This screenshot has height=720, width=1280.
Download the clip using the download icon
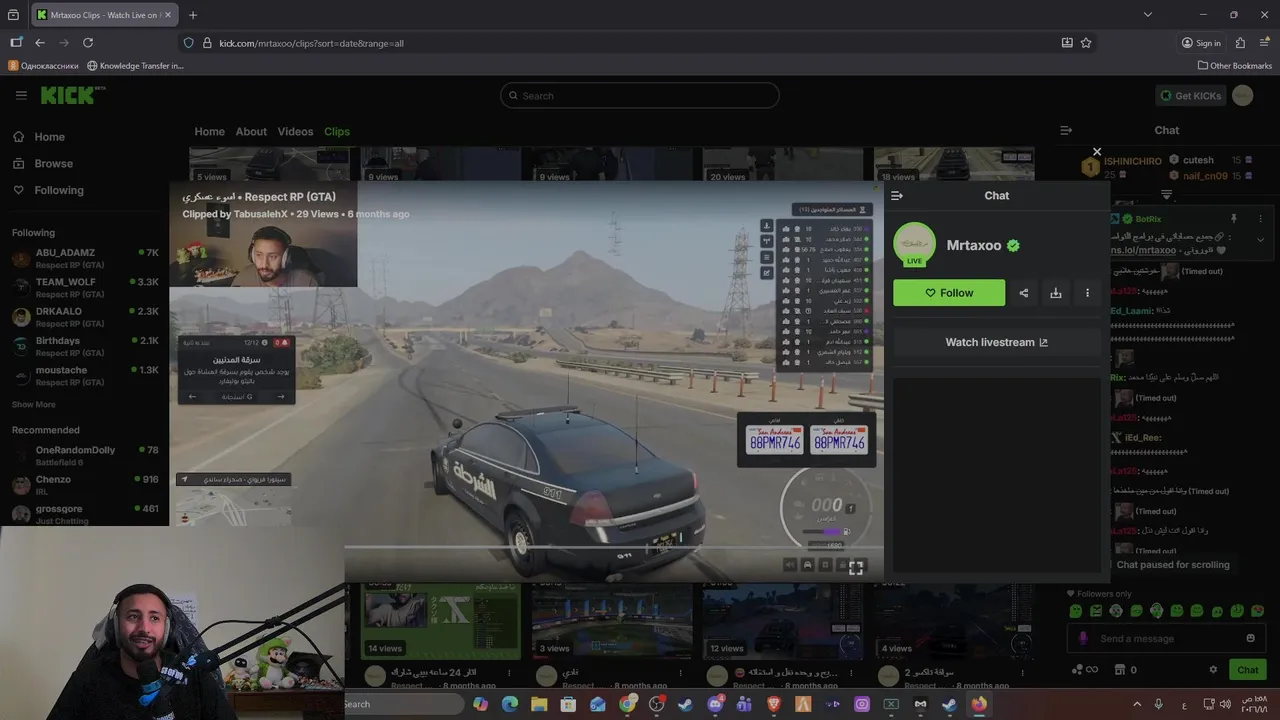pyautogui.click(x=1055, y=293)
